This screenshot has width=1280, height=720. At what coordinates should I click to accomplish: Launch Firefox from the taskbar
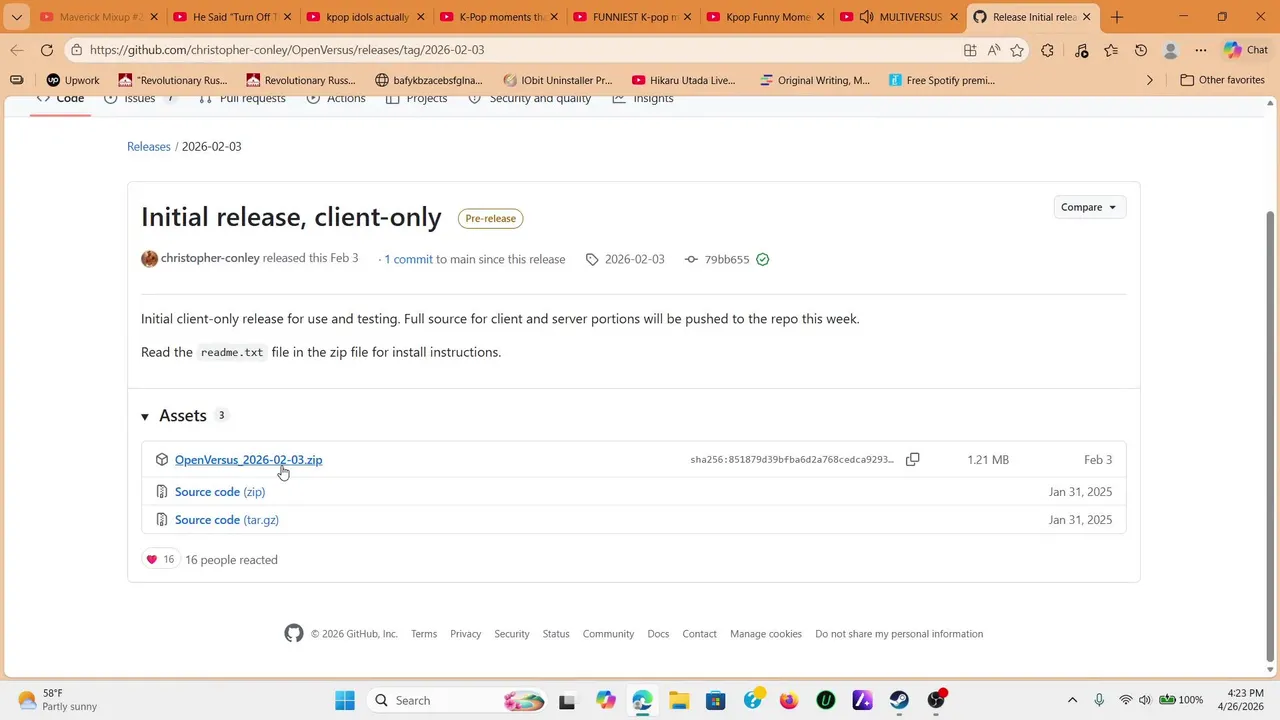click(789, 700)
